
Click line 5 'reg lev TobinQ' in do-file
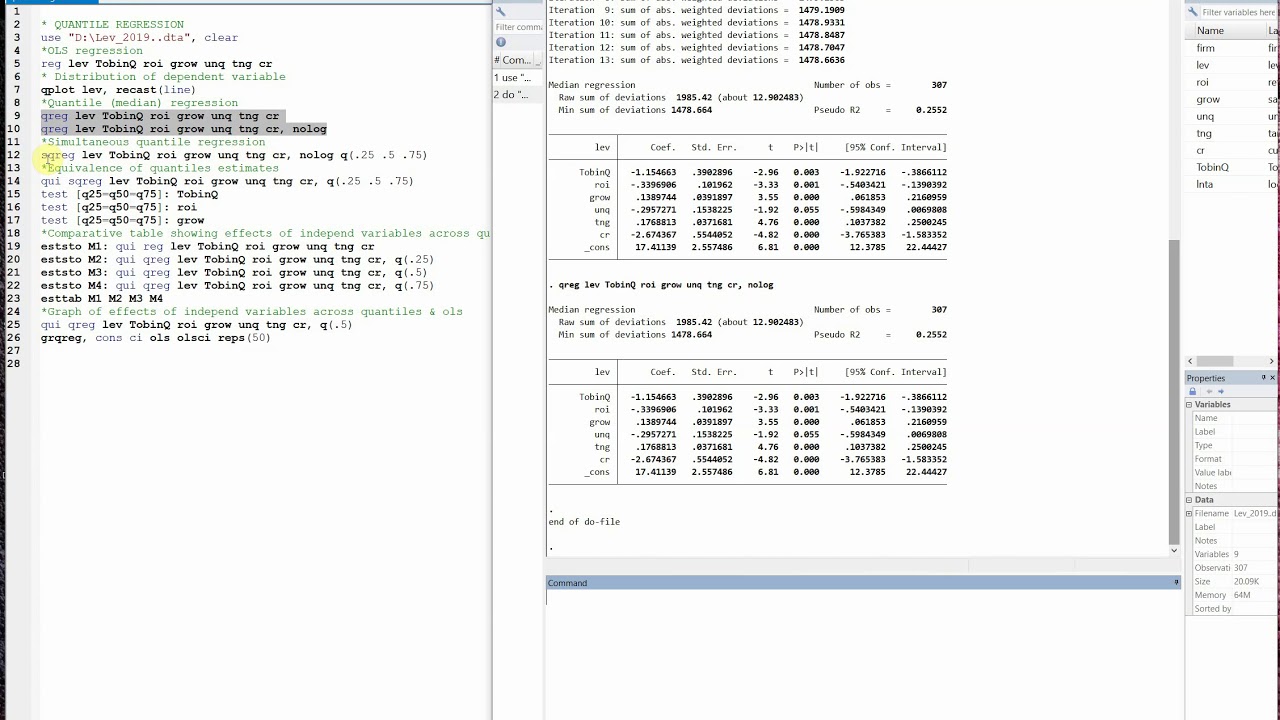pyautogui.click(x=156, y=64)
